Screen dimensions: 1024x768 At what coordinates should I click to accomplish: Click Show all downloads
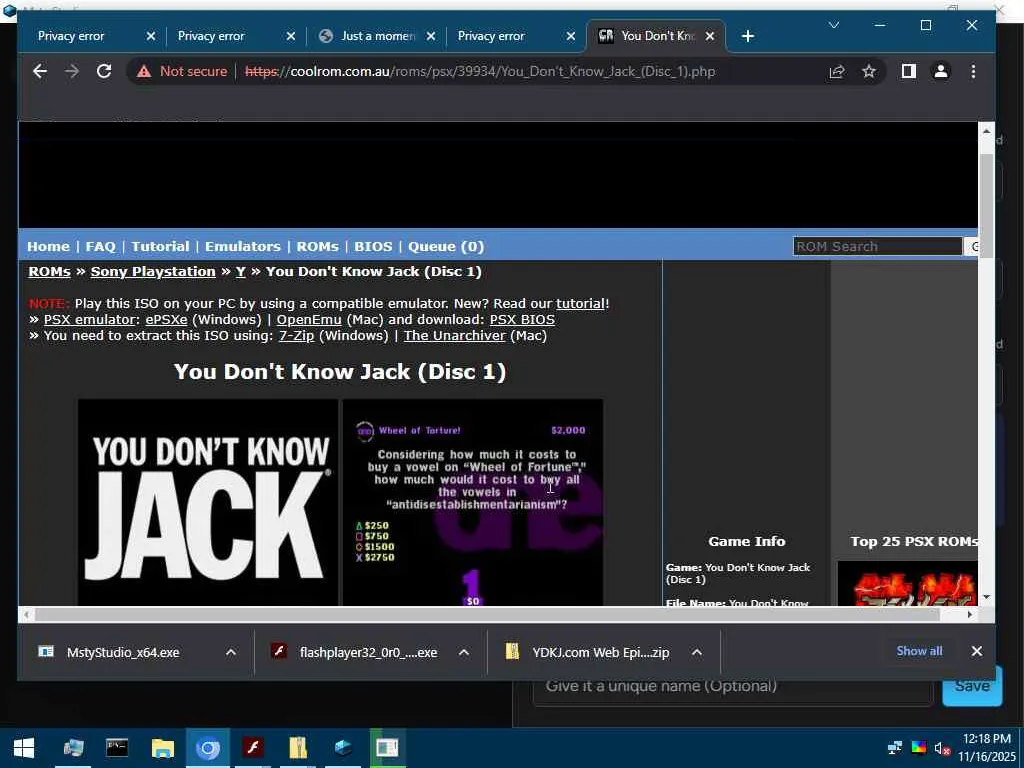point(920,650)
